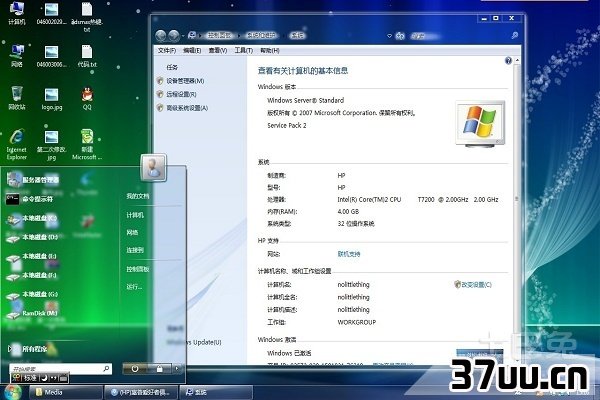Open 本地磁盘 (G:) in Start menu

point(32,294)
